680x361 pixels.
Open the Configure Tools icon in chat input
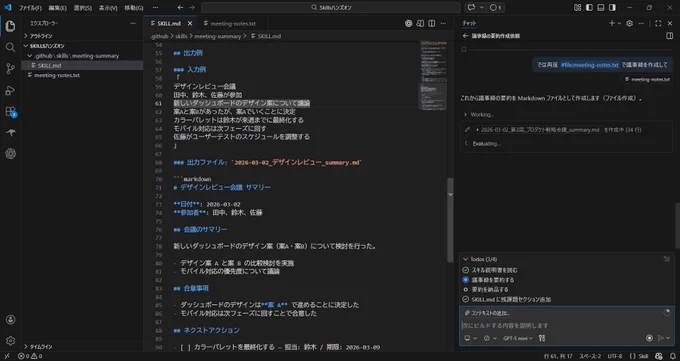(x=542, y=338)
